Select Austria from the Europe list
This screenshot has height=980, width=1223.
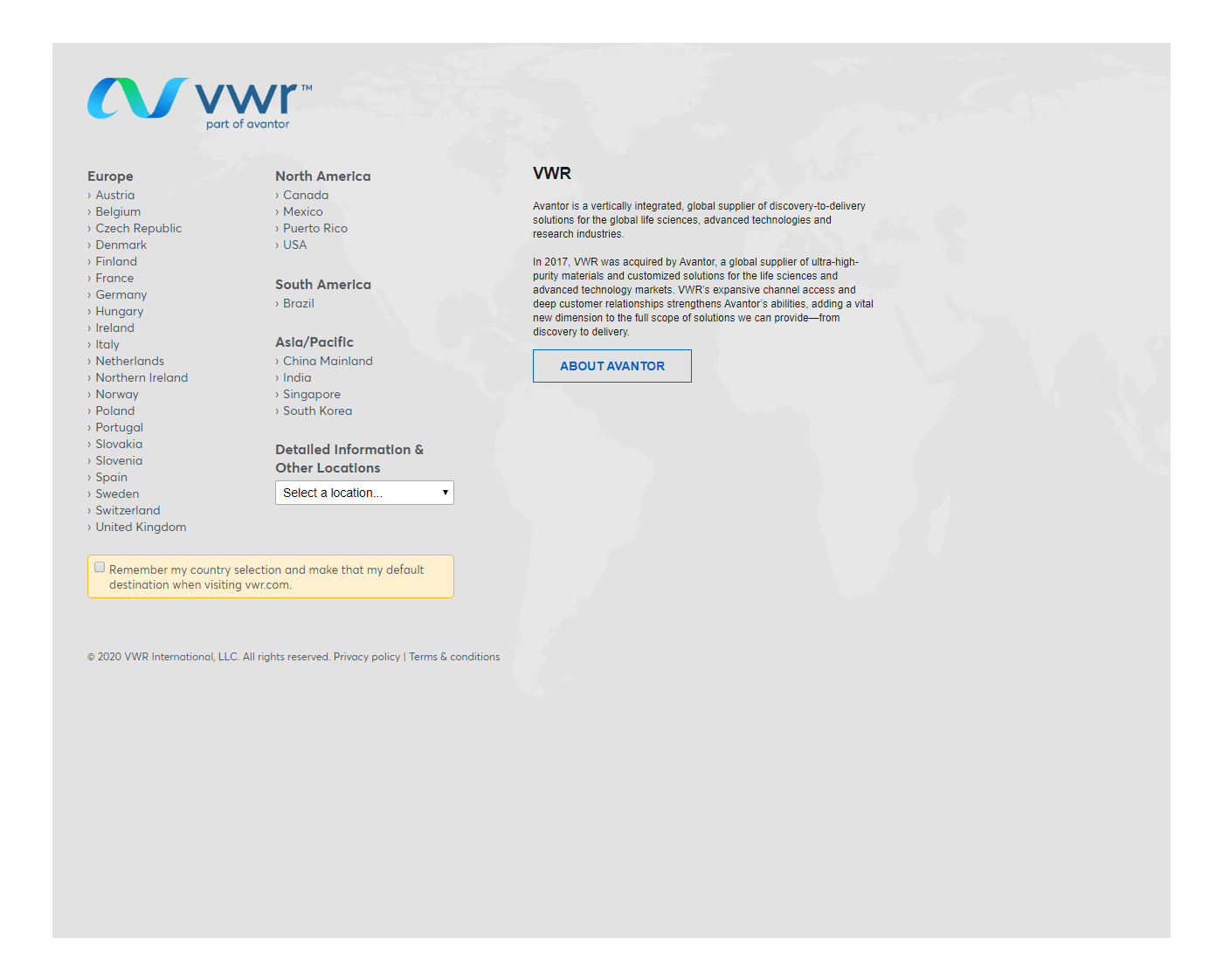tap(114, 196)
